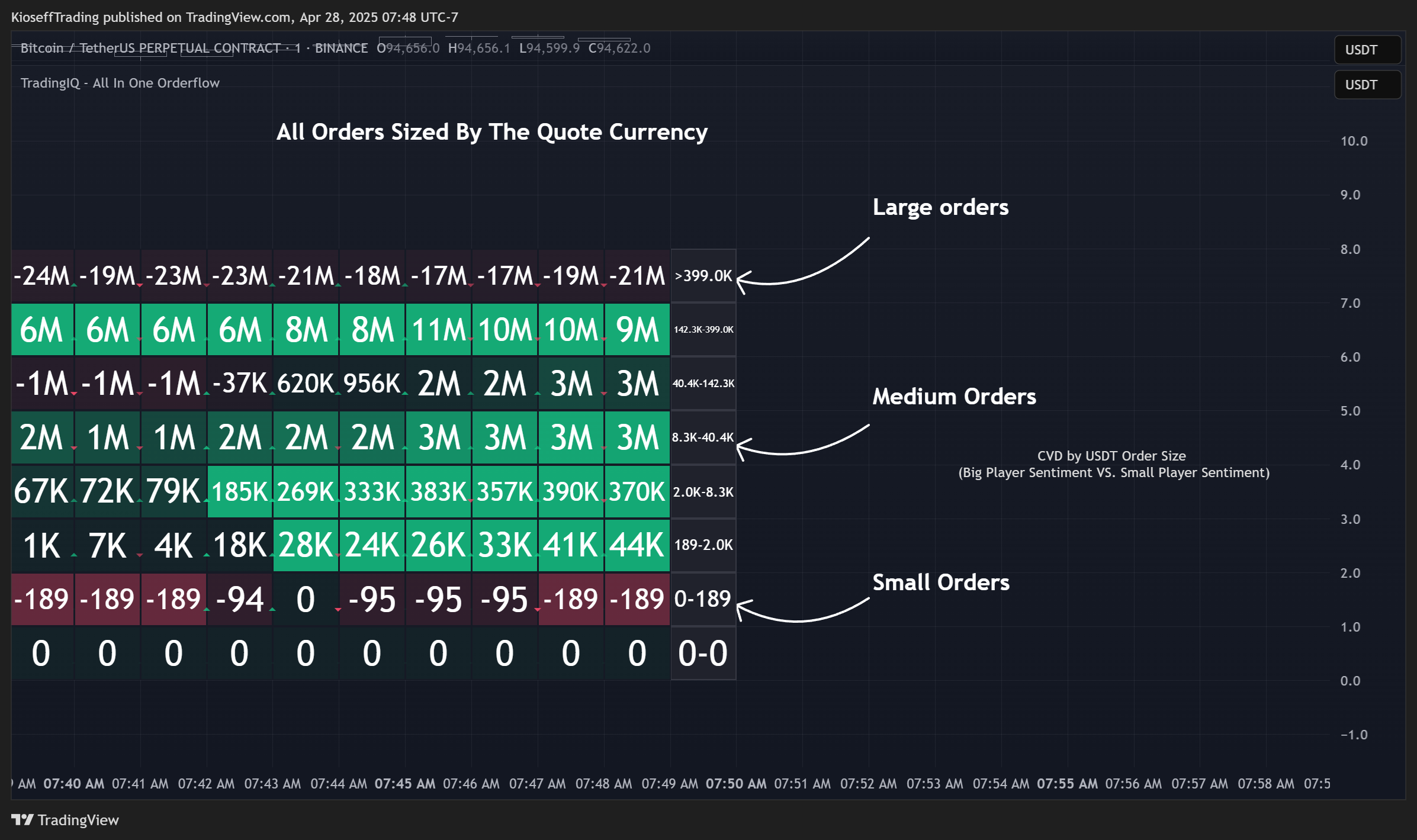Select the 2.0K-8.3K range label

[703, 492]
